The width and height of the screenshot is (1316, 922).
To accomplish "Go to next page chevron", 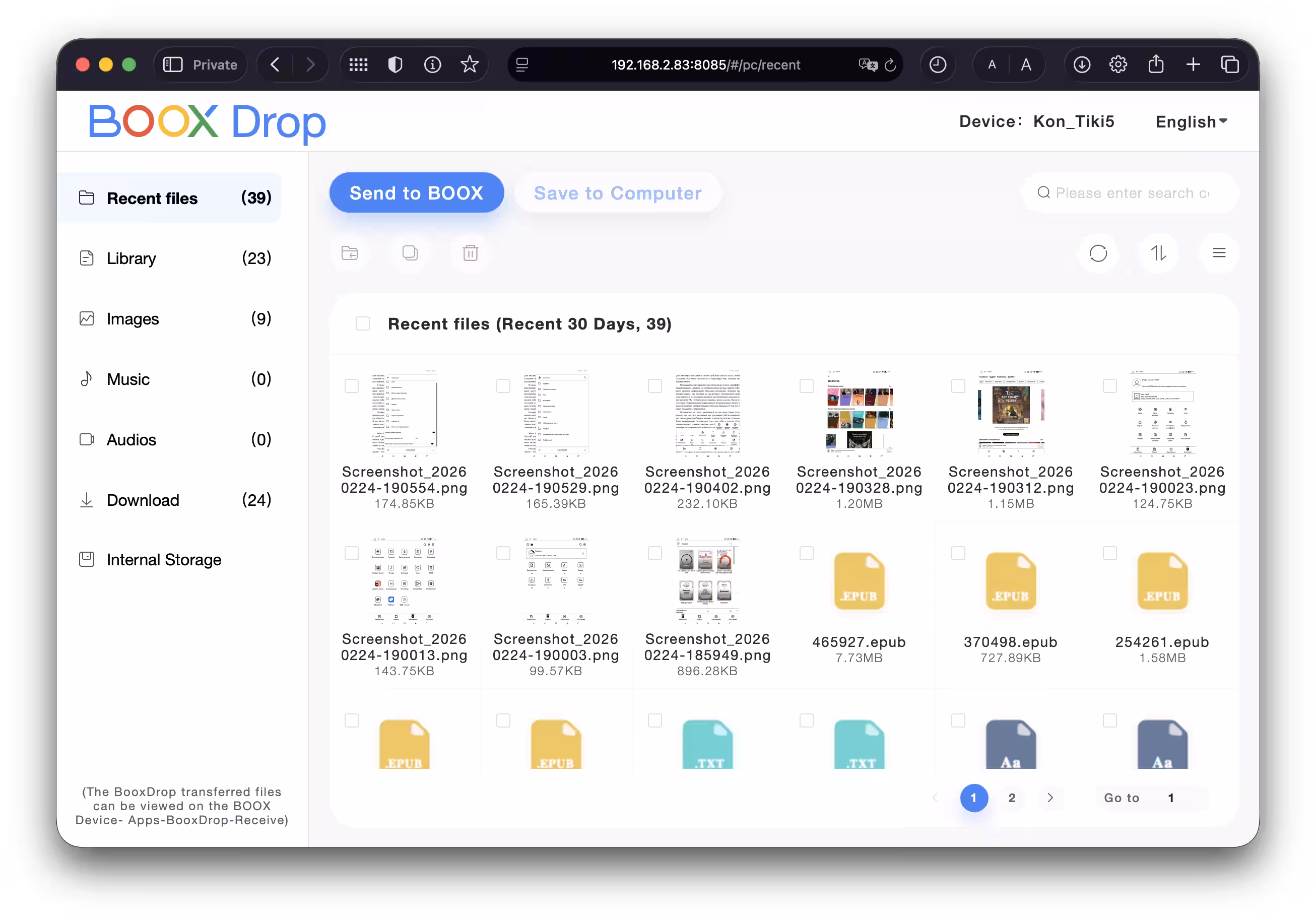I will pos(1049,798).
